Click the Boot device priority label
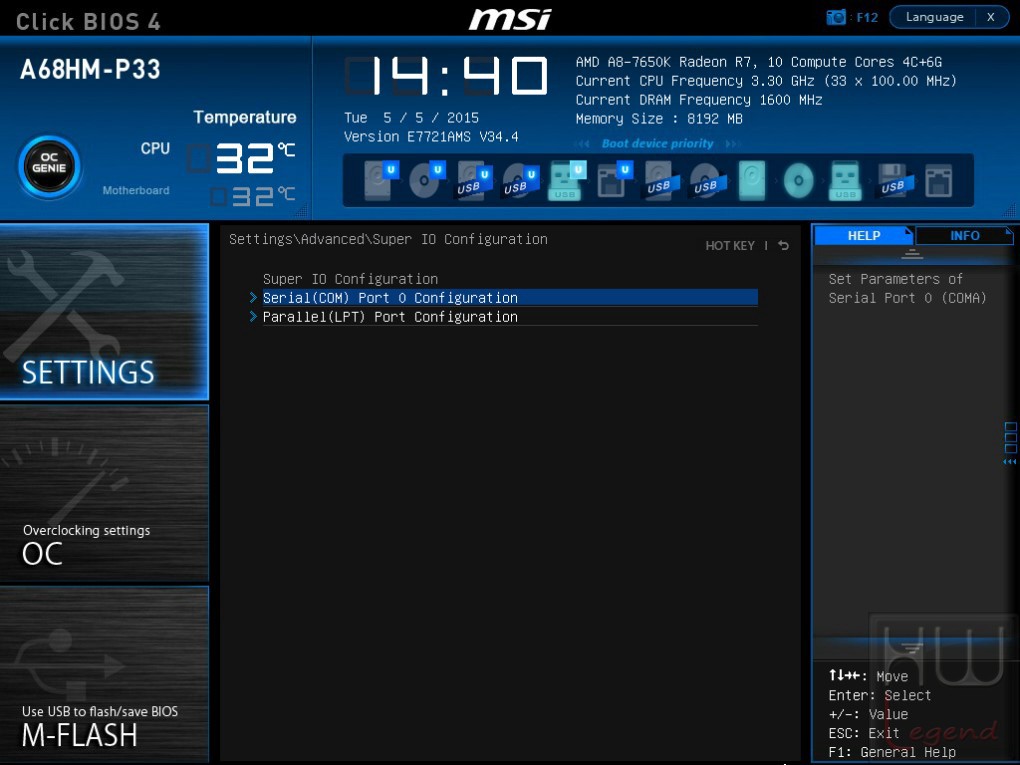Viewport: 1020px width, 765px height. (x=657, y=144)
